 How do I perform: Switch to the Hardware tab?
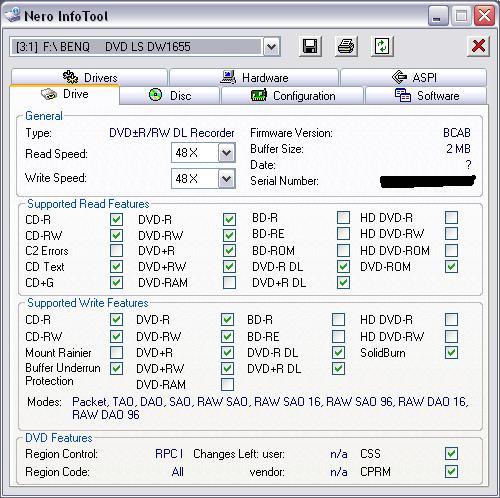coord(254,77)
